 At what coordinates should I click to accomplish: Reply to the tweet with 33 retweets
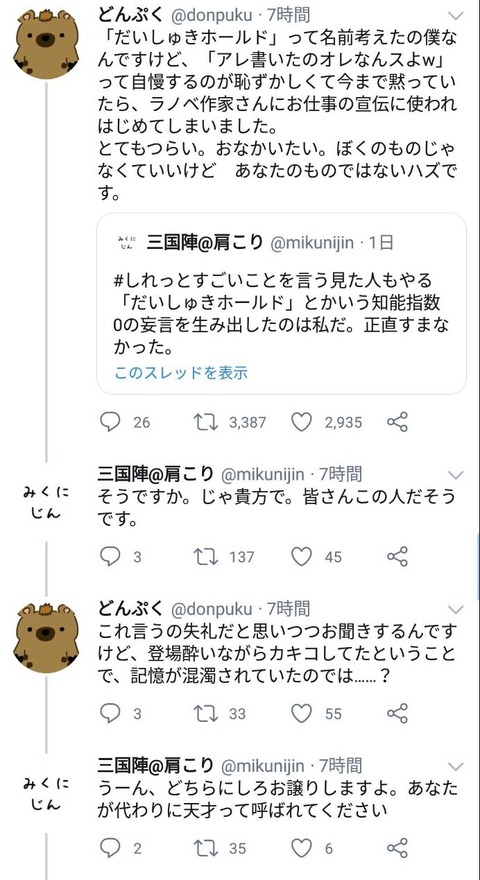click(x=110, y=713)
